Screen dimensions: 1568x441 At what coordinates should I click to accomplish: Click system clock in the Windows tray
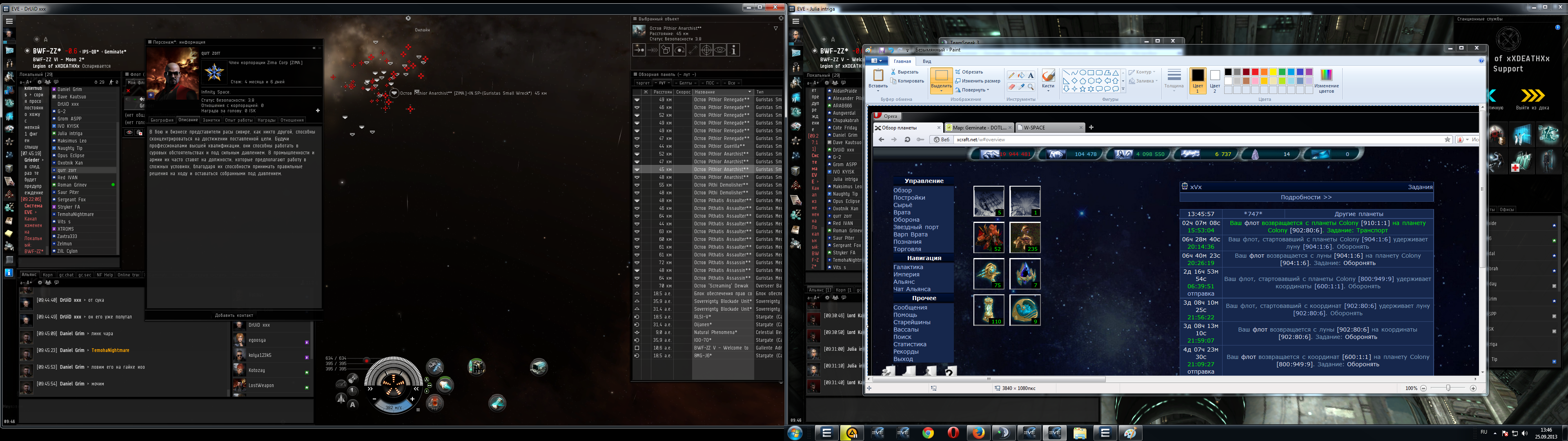[1546, 433]
